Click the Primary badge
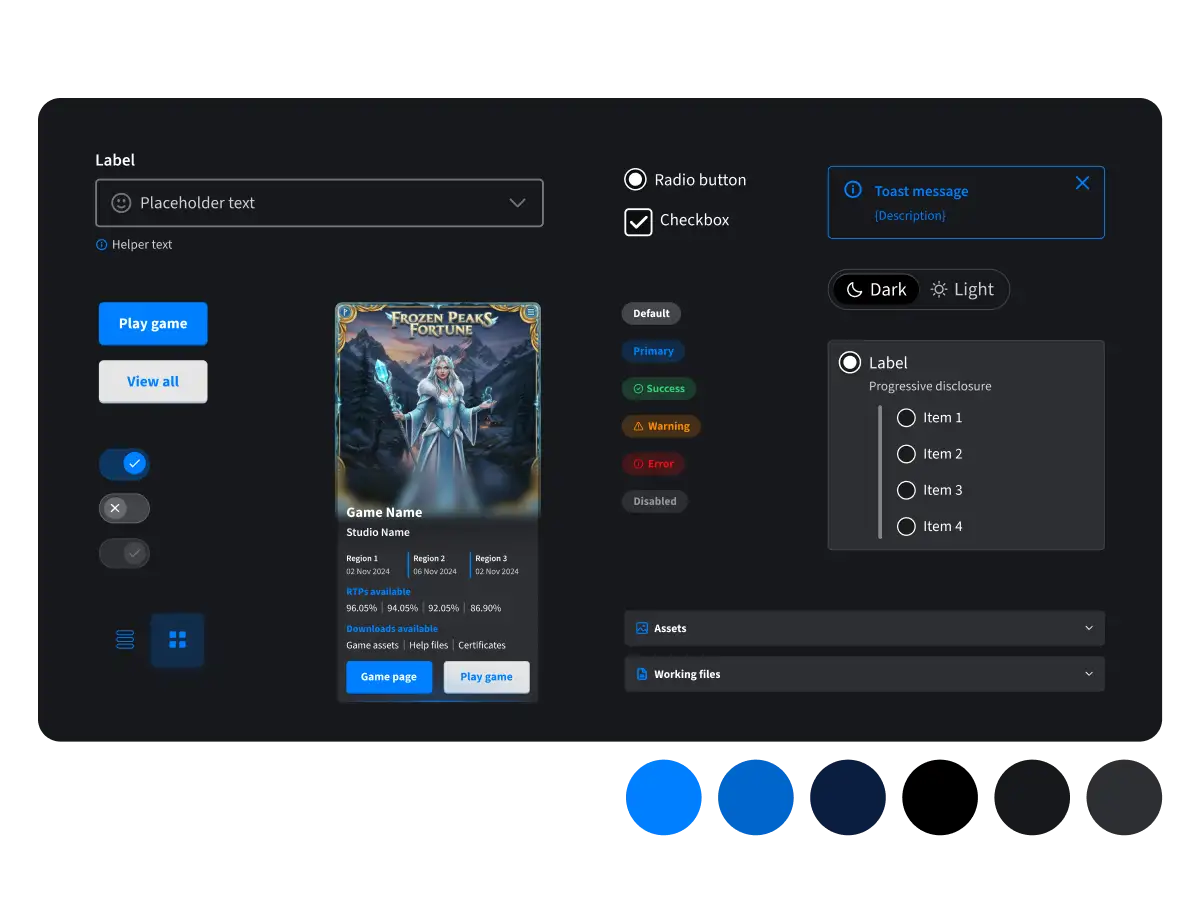The width and height of the screenshot is (1200, 900). click(x=653, y=351)
